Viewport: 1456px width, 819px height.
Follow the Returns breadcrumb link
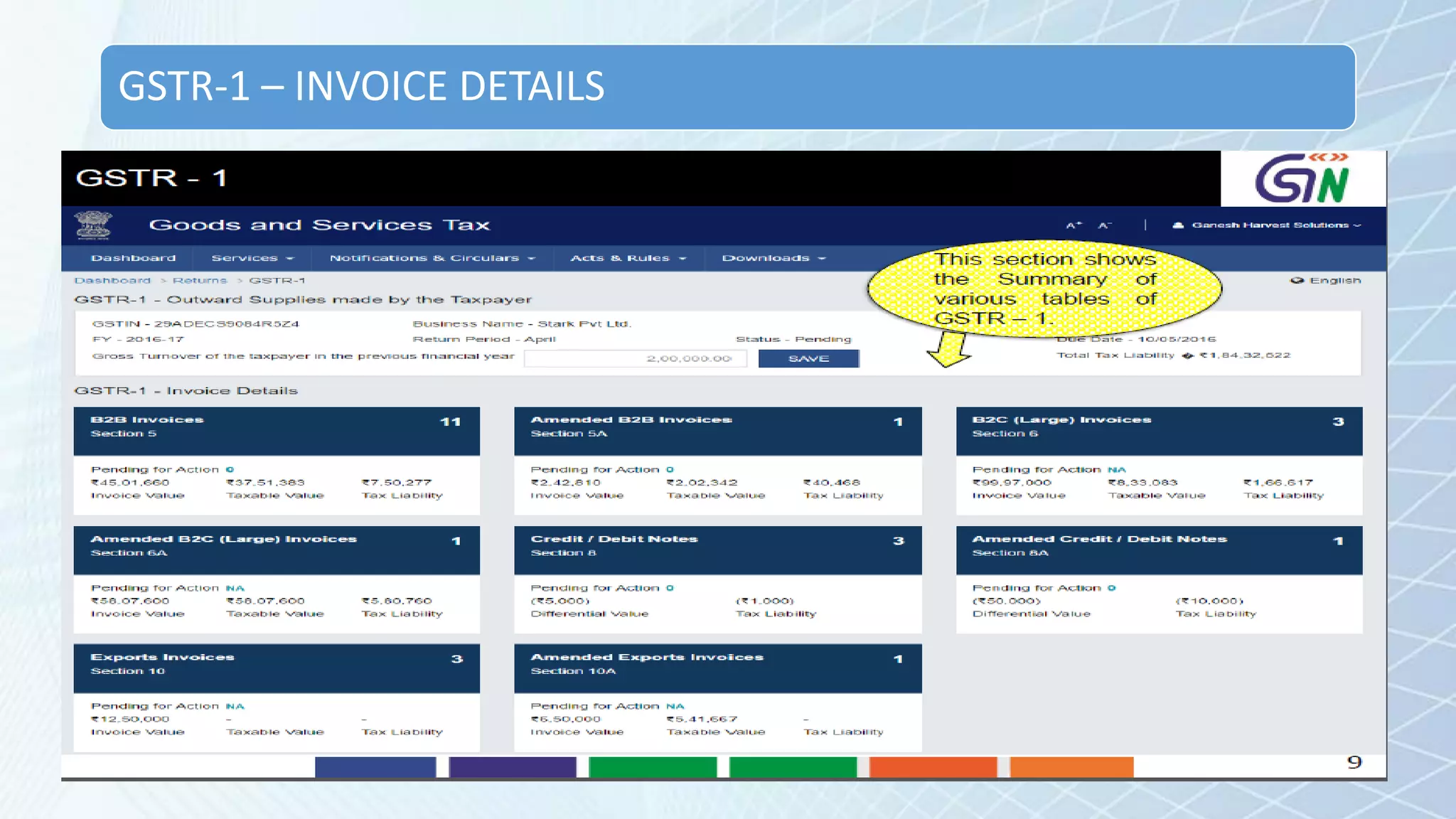pyautogui.click(x=200, y=281)
